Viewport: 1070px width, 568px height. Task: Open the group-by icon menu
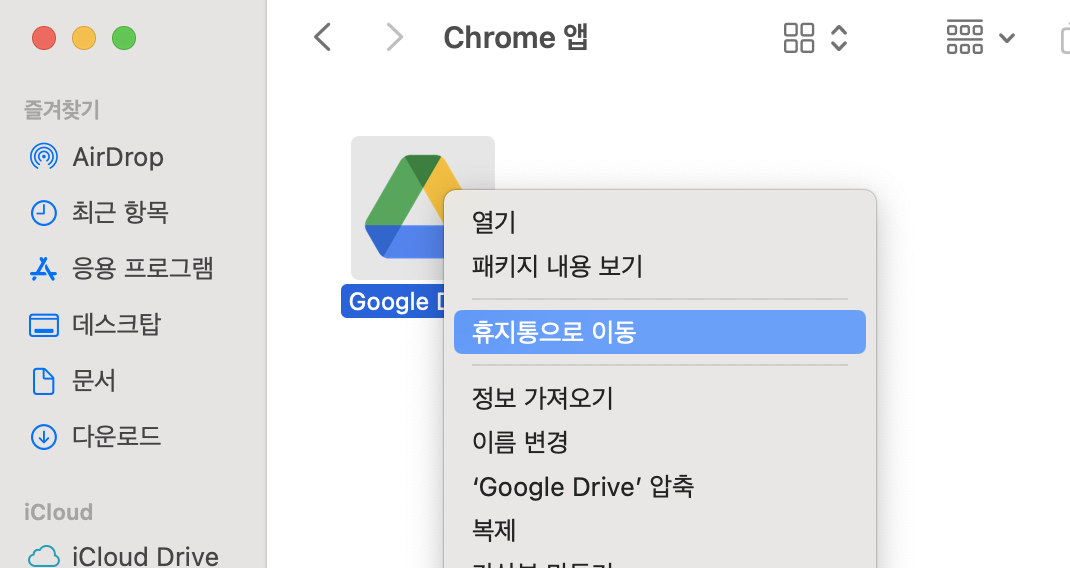click(964, 37)
